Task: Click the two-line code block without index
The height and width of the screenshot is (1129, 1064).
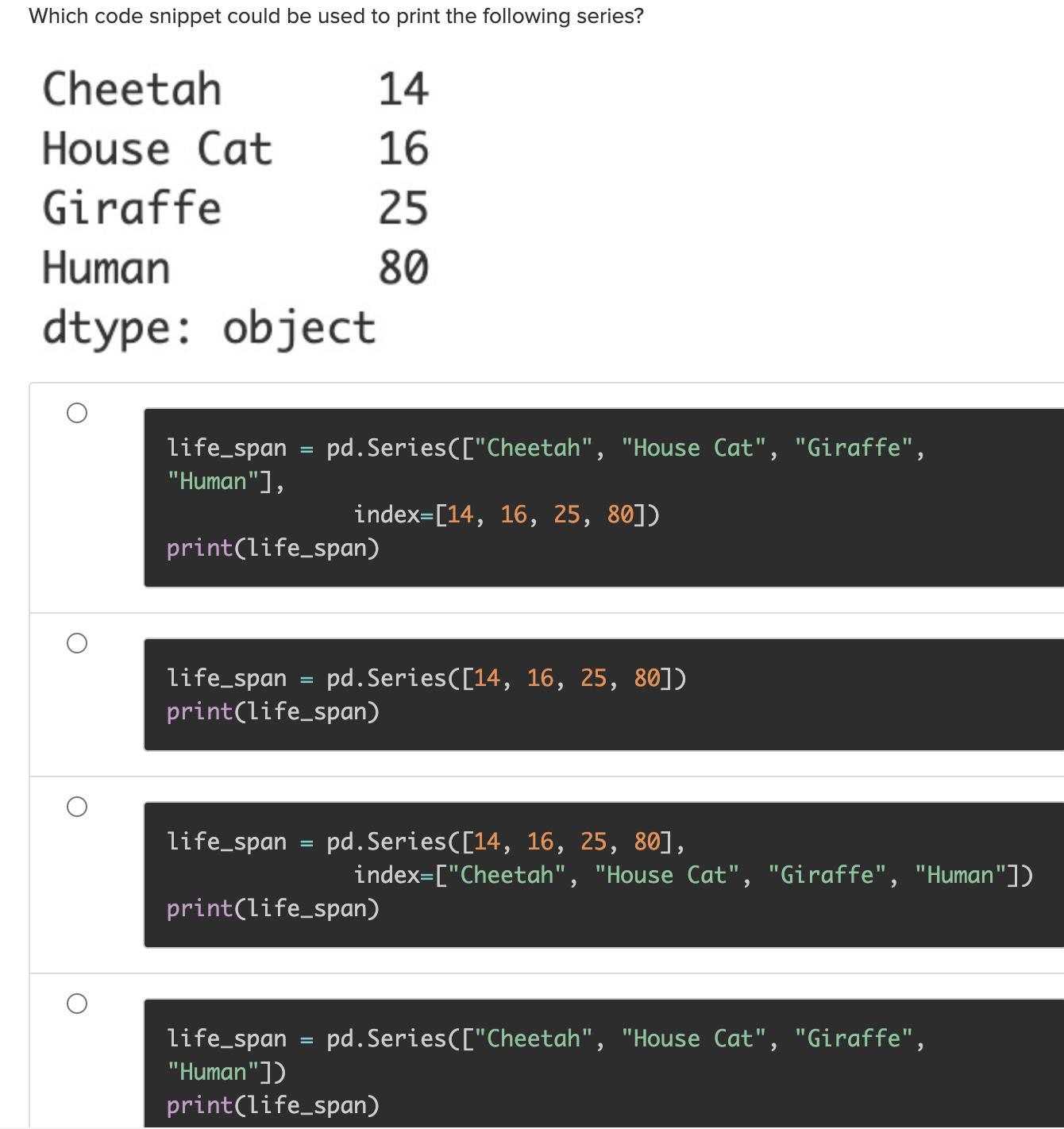Action: click(603, 695)
